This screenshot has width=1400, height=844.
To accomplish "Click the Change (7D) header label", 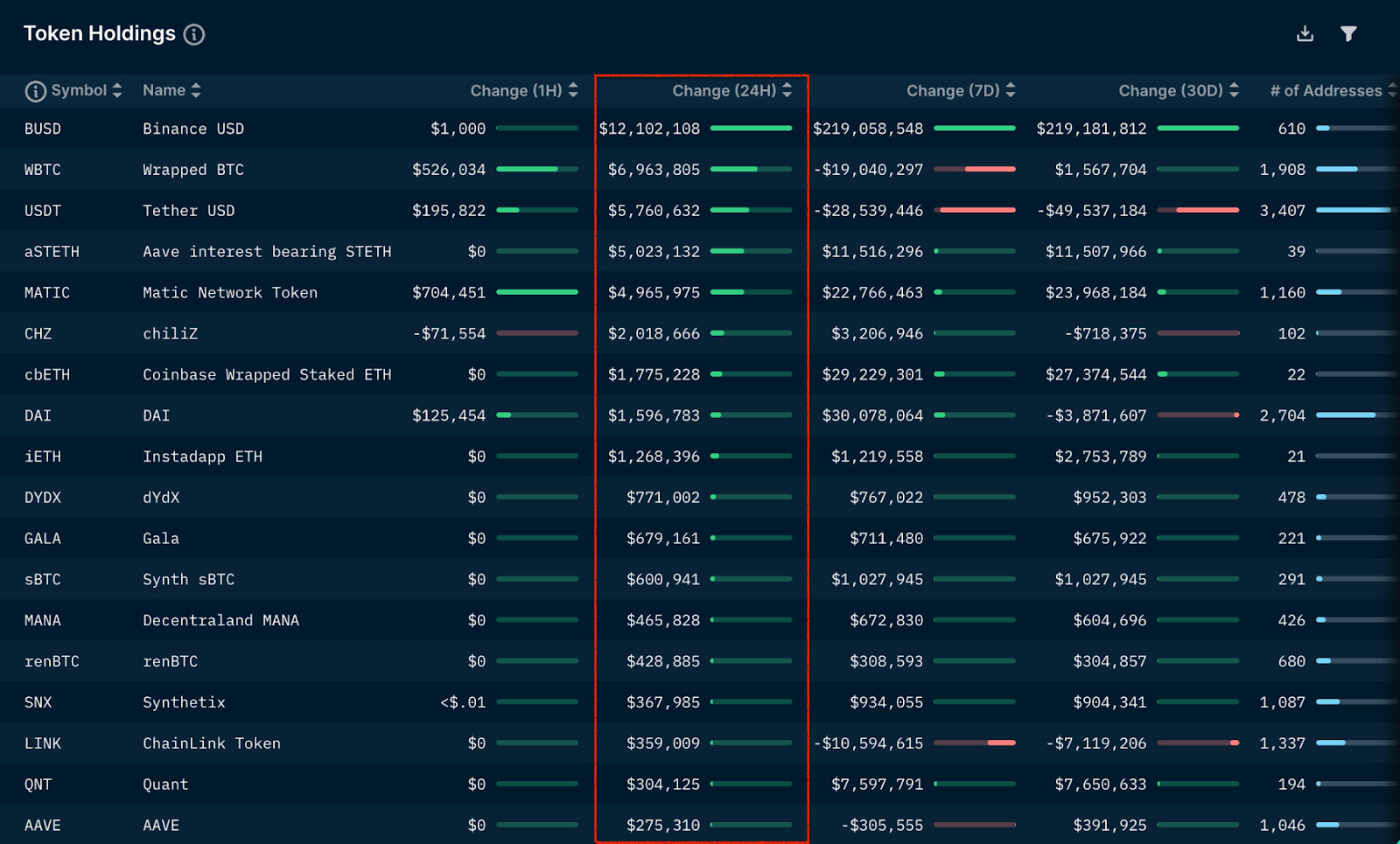I will (x=953, y=91).
